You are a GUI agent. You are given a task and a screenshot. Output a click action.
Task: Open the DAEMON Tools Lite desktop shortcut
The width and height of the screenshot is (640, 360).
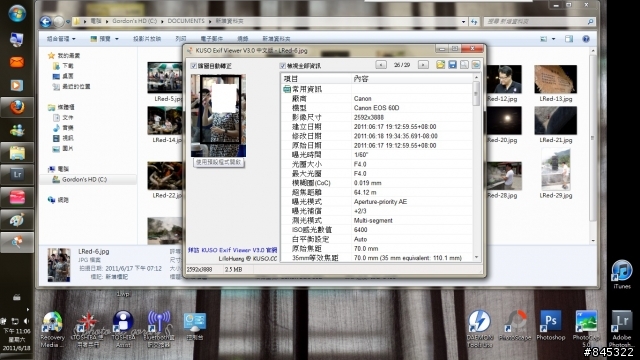[479, 329]
